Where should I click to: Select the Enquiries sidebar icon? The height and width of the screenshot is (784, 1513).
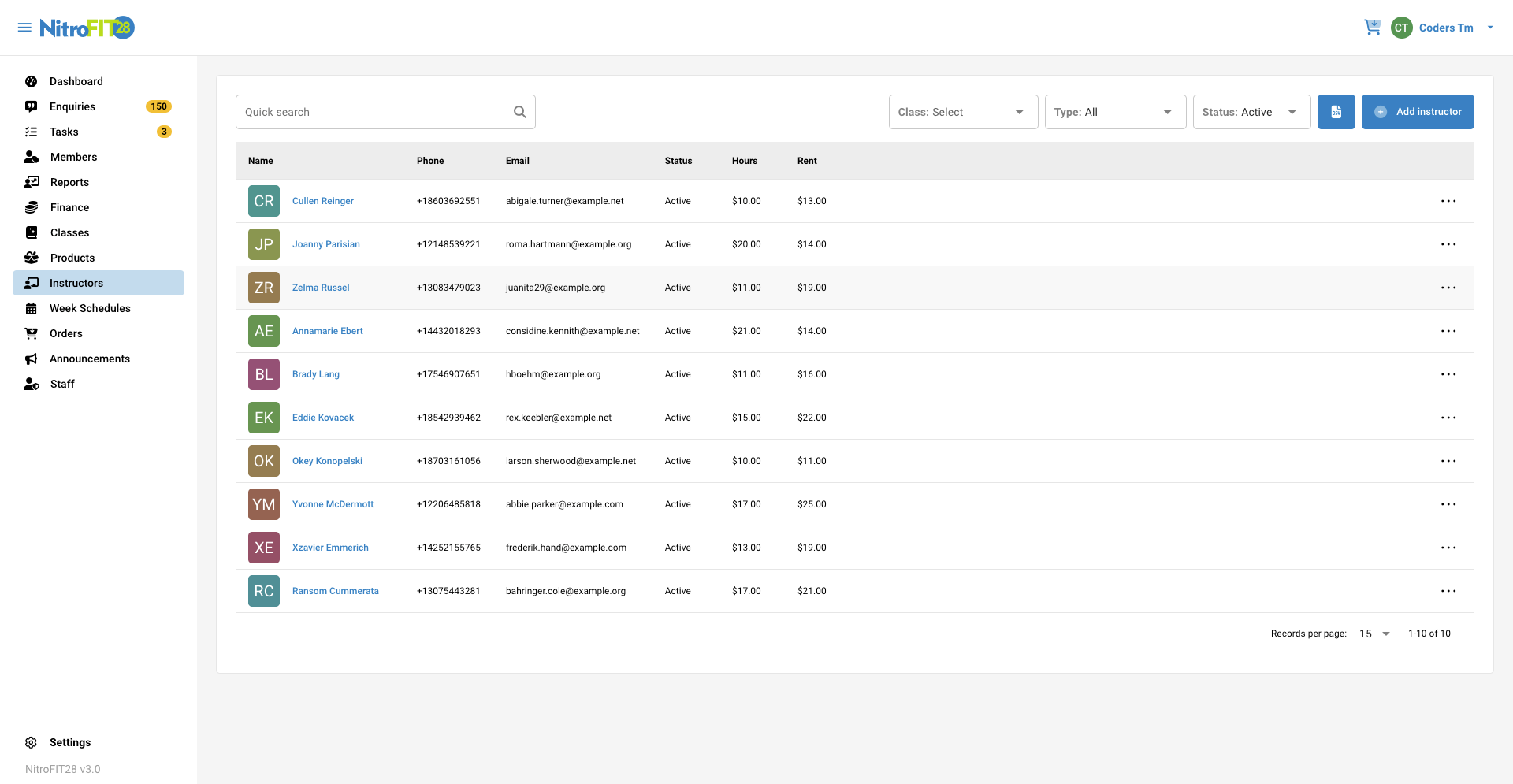coord(31,106)
